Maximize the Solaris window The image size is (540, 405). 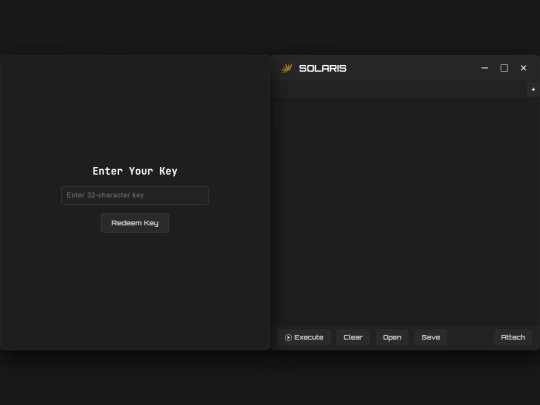504,68
